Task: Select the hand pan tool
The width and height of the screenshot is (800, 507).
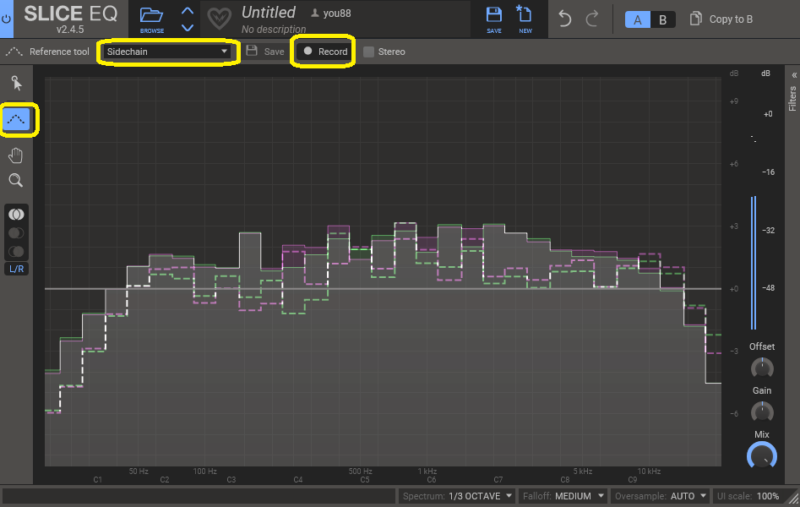Action: (16, 154)
